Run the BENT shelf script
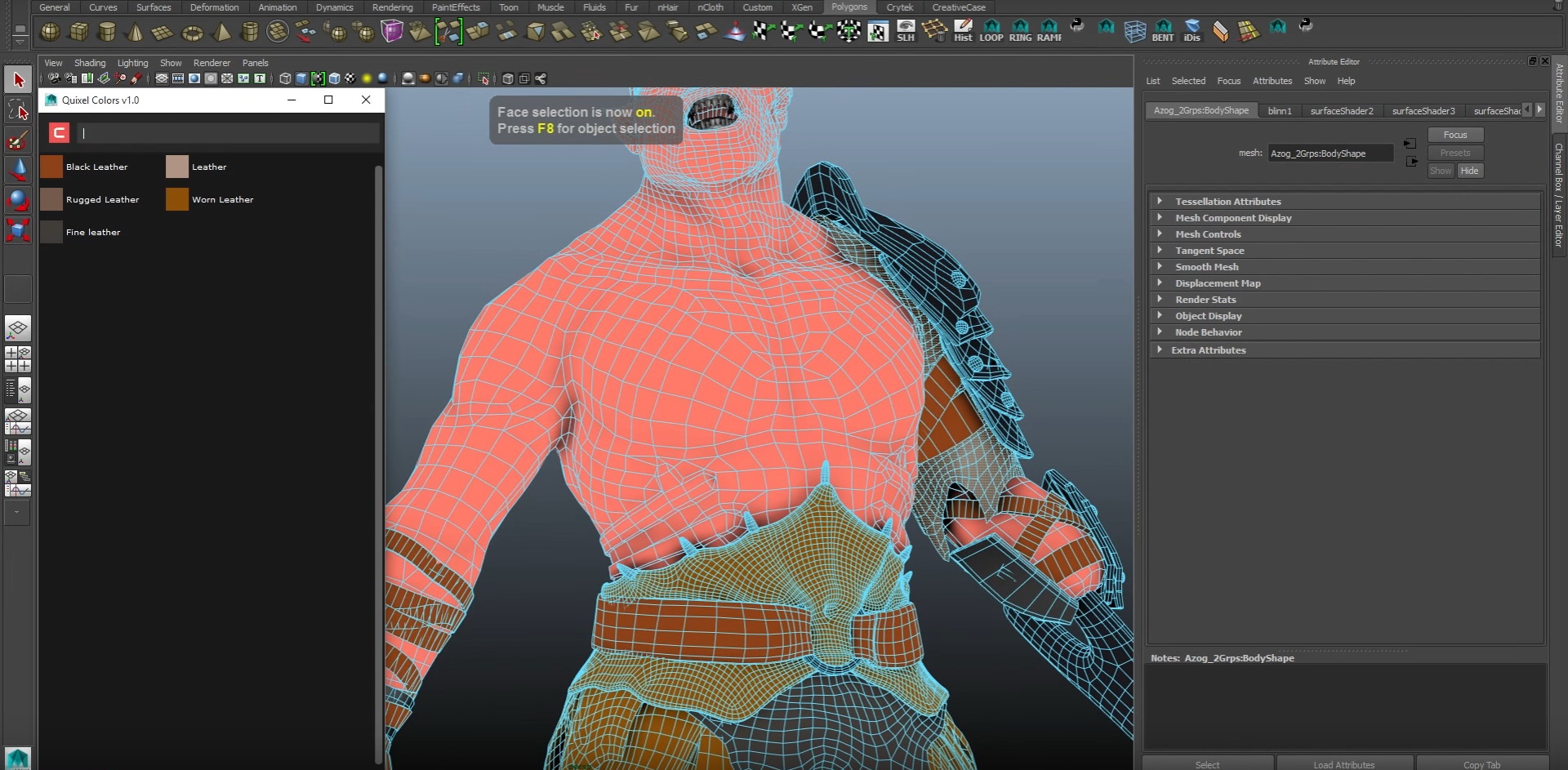Image resolution: width=1568 pixels, height=770 pixels. pyautogui.click(x=1163, y=32)
